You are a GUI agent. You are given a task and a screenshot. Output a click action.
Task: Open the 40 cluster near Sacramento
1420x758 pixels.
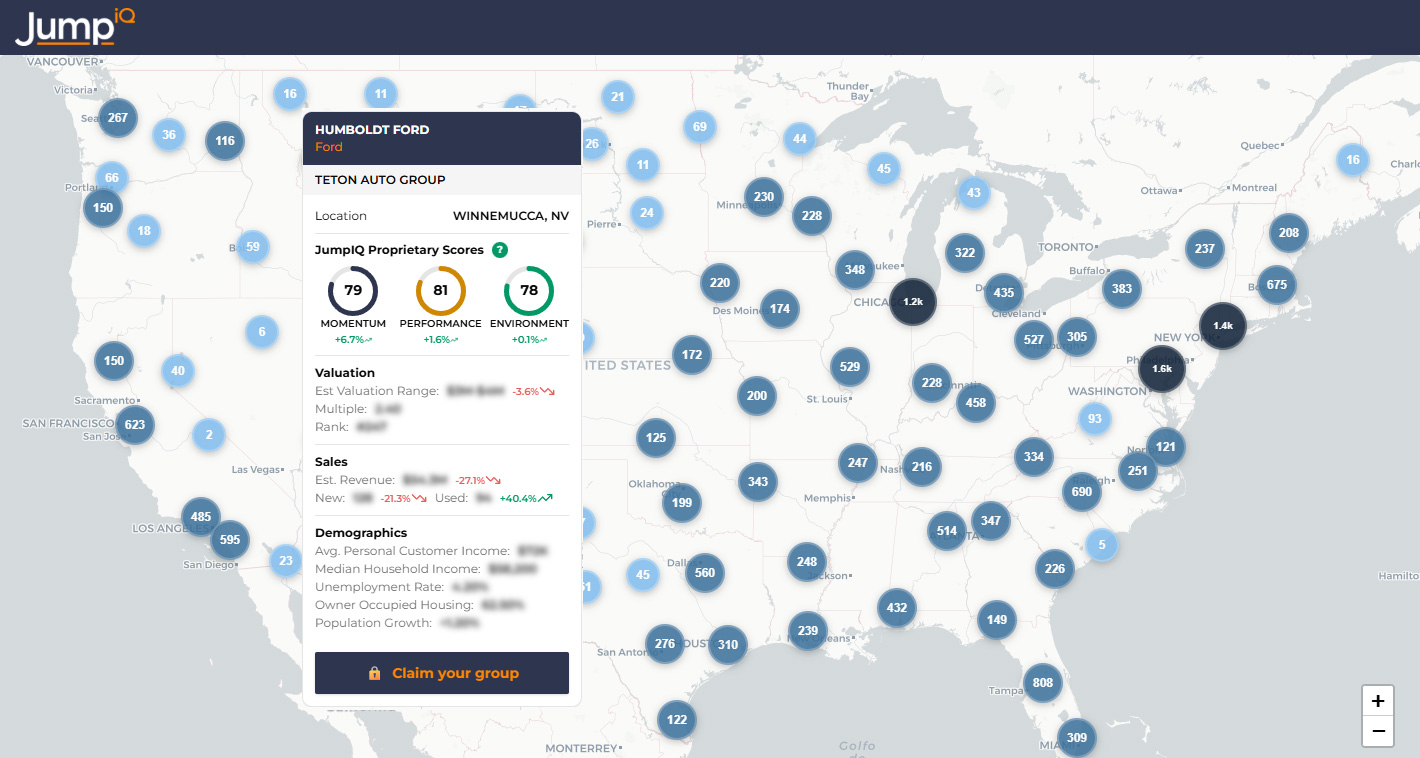178,371
